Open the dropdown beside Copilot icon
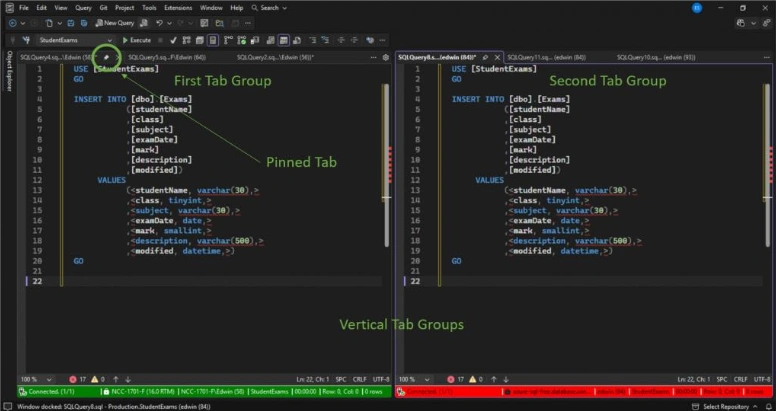 coord(754,23)
